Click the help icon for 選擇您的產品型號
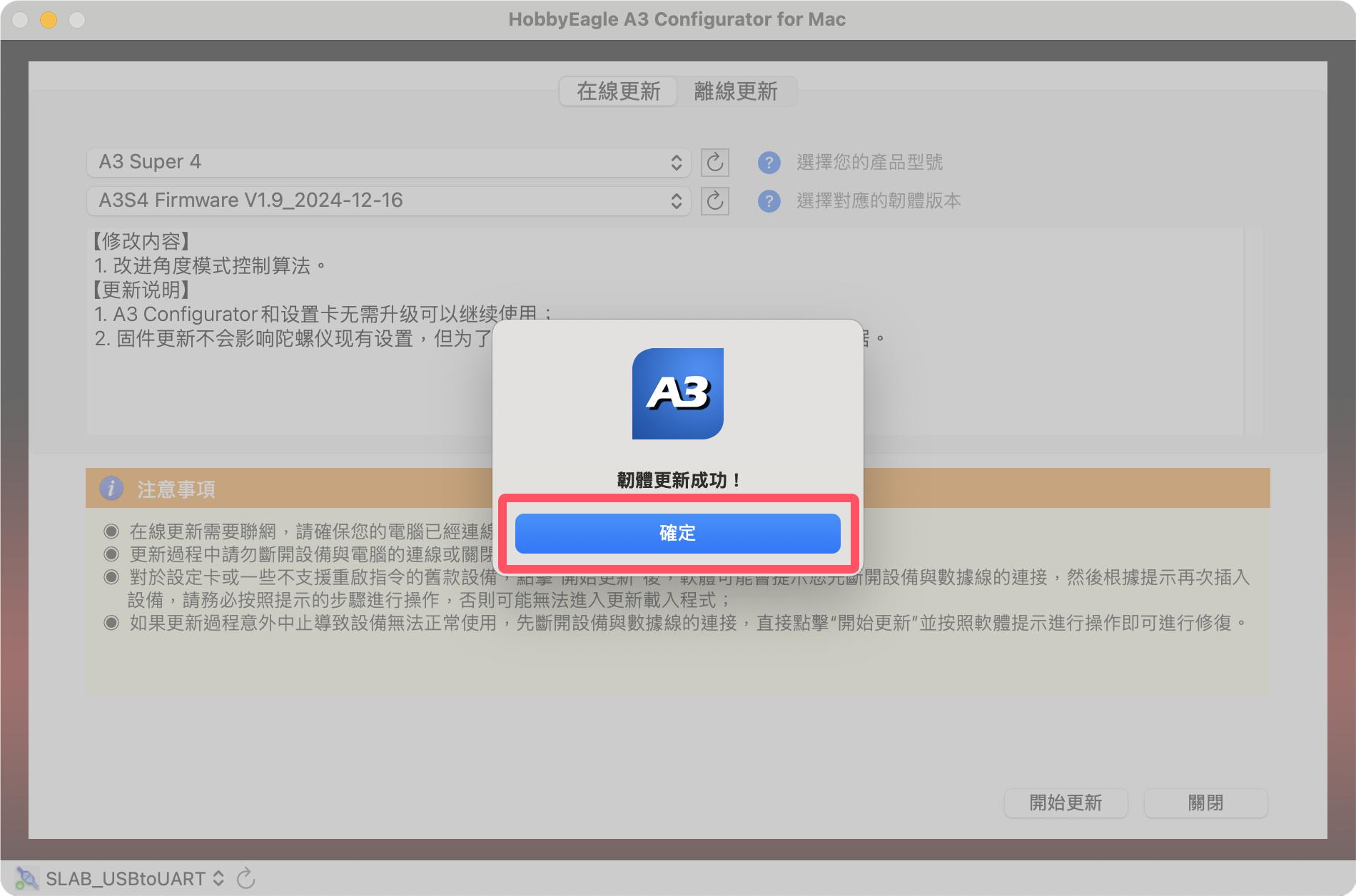 (x=769, y=163)
